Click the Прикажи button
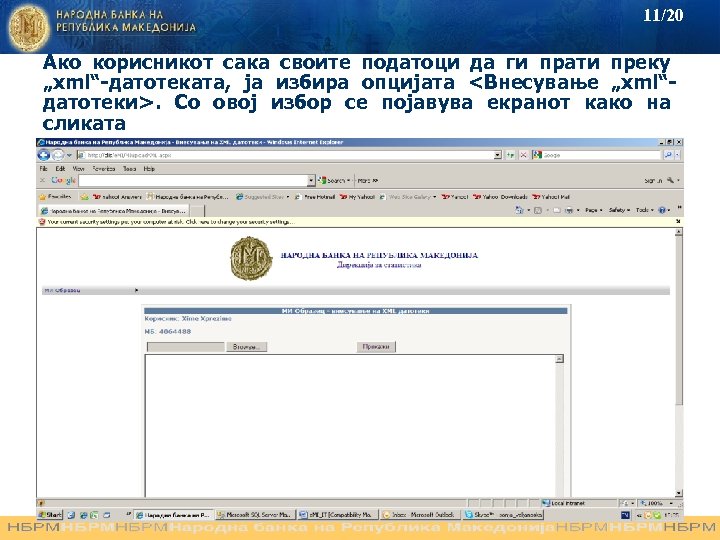 click(x=376, y=347)
